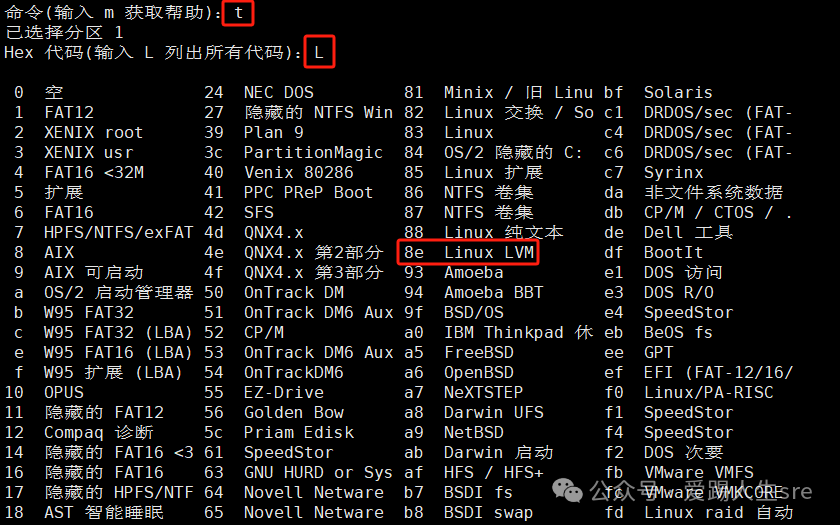Click the "Syrinx" entry
Screen dimensions: 840x525
[673, 172]
